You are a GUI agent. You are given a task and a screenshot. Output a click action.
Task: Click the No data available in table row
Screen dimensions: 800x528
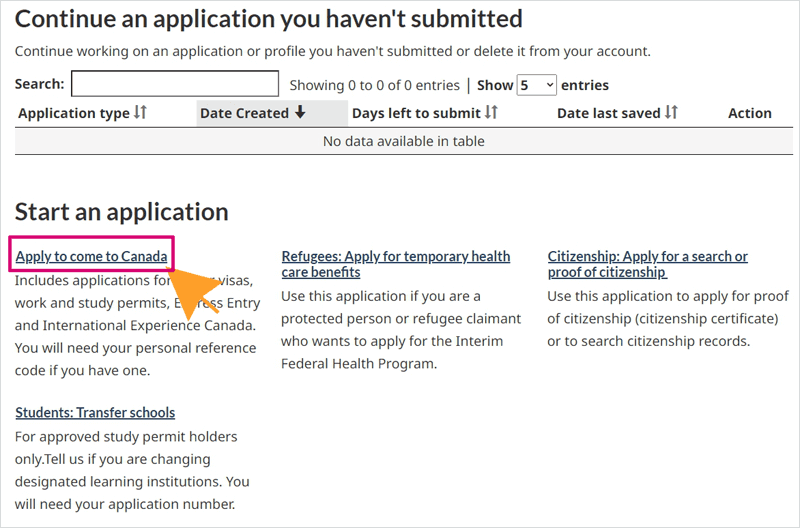(x=404, y=141)
